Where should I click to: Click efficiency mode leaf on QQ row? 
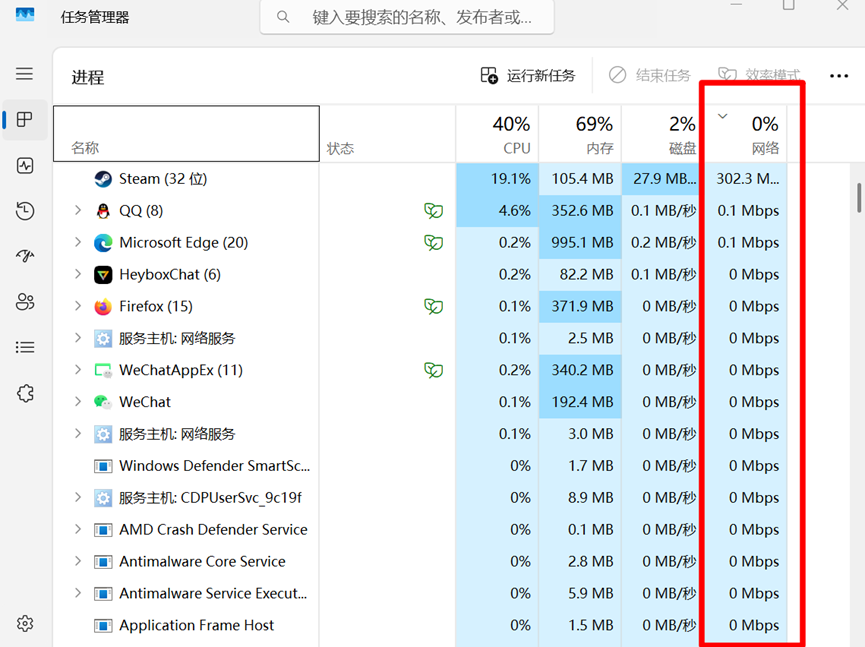434,211
